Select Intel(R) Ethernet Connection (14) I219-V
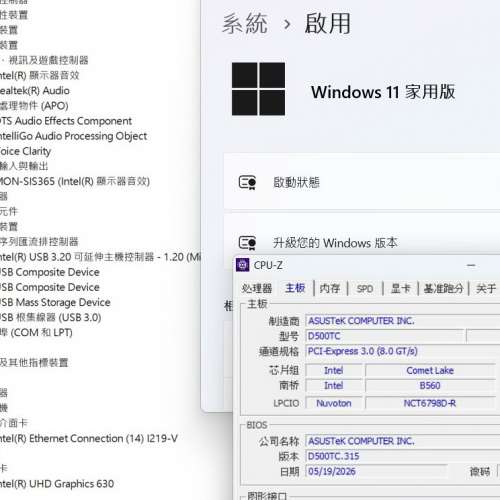 click(x=89, y=438)
